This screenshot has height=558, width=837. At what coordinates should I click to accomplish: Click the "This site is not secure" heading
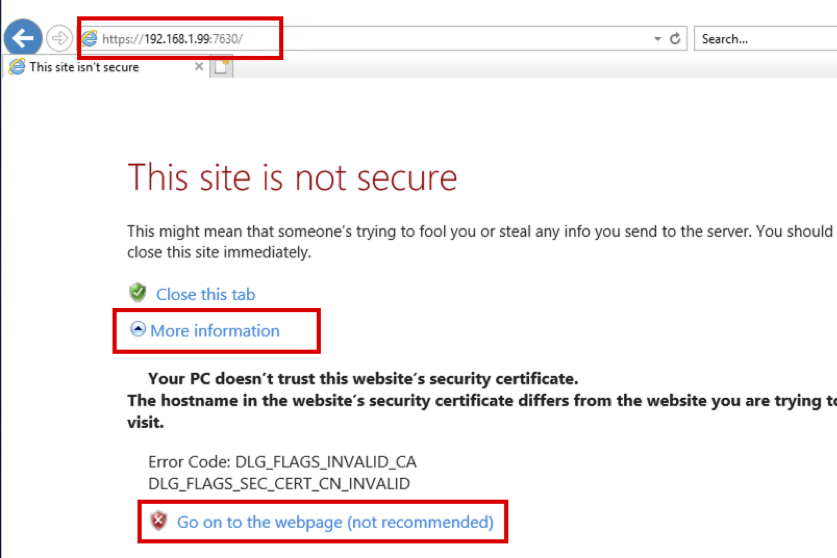tap(292, 178)
